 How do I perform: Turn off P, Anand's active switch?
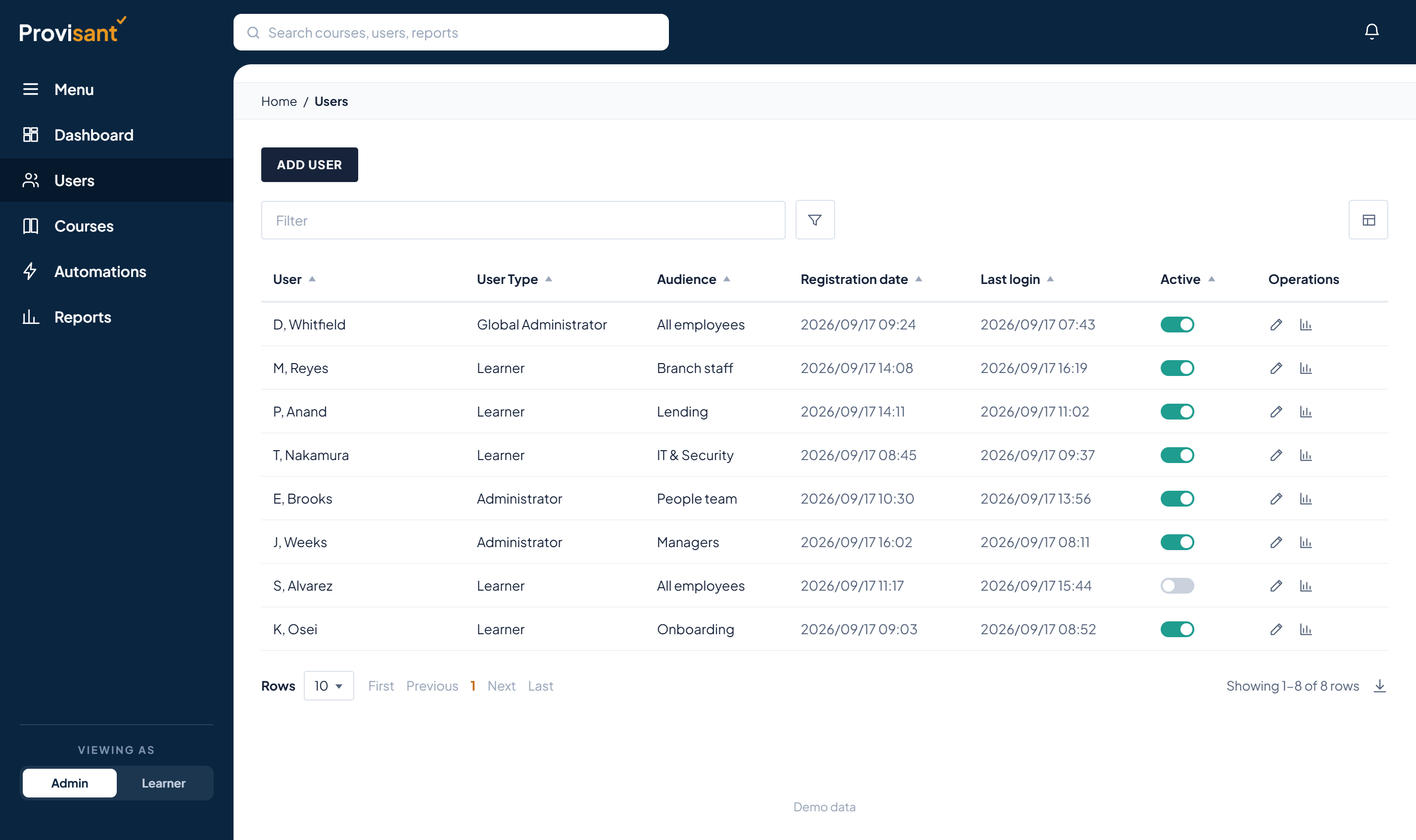(1177, 412)
